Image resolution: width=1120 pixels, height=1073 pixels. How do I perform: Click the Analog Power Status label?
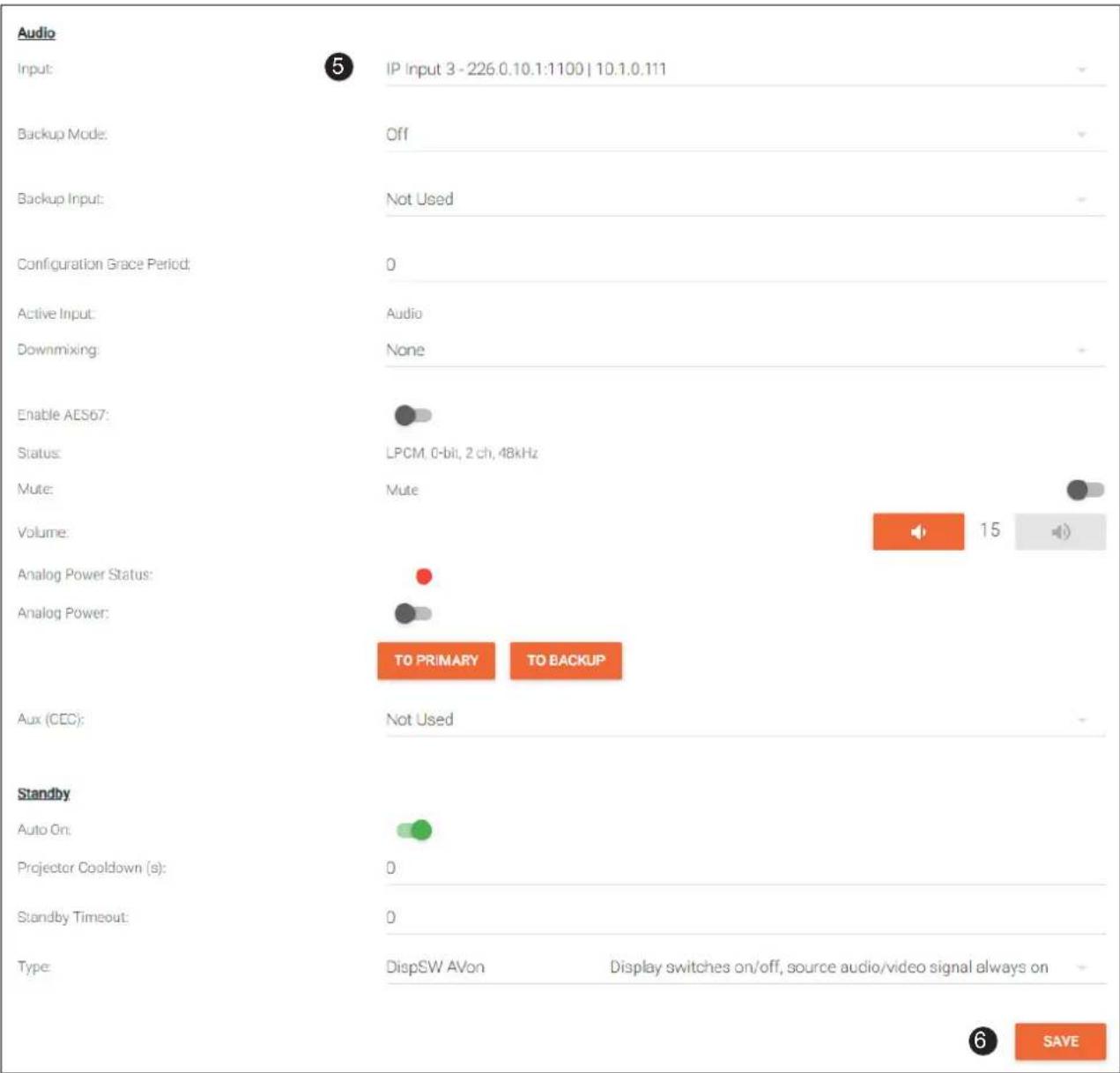[x=85, y=574]
